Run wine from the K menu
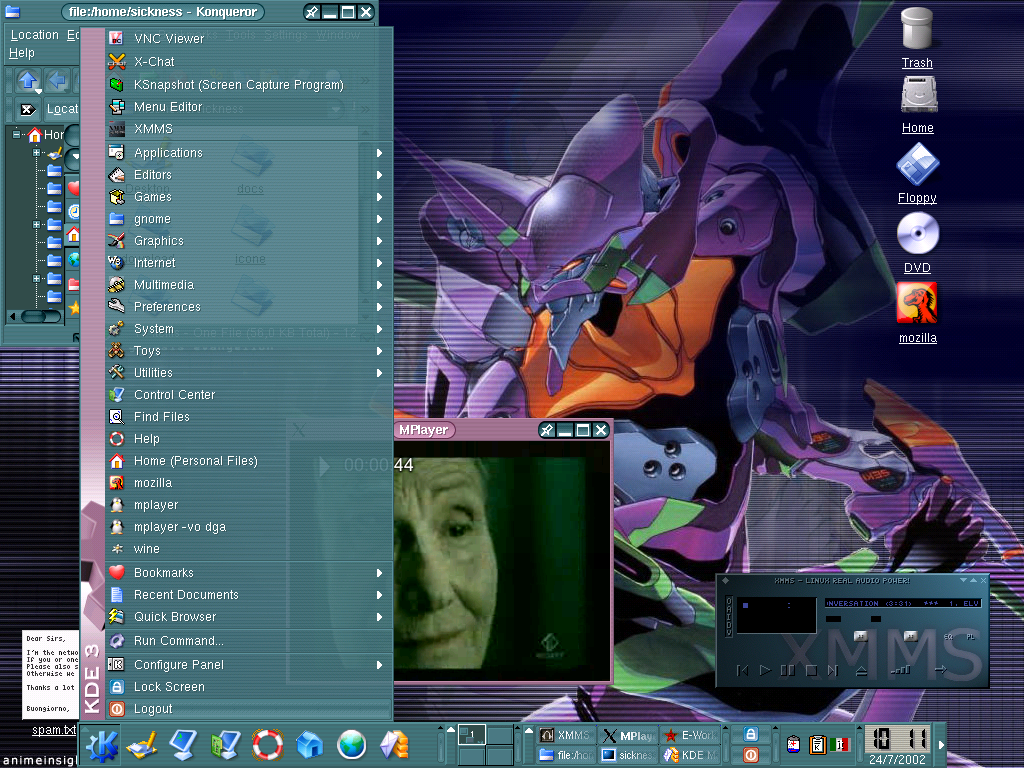1024x768 pixels. [248, 549]
